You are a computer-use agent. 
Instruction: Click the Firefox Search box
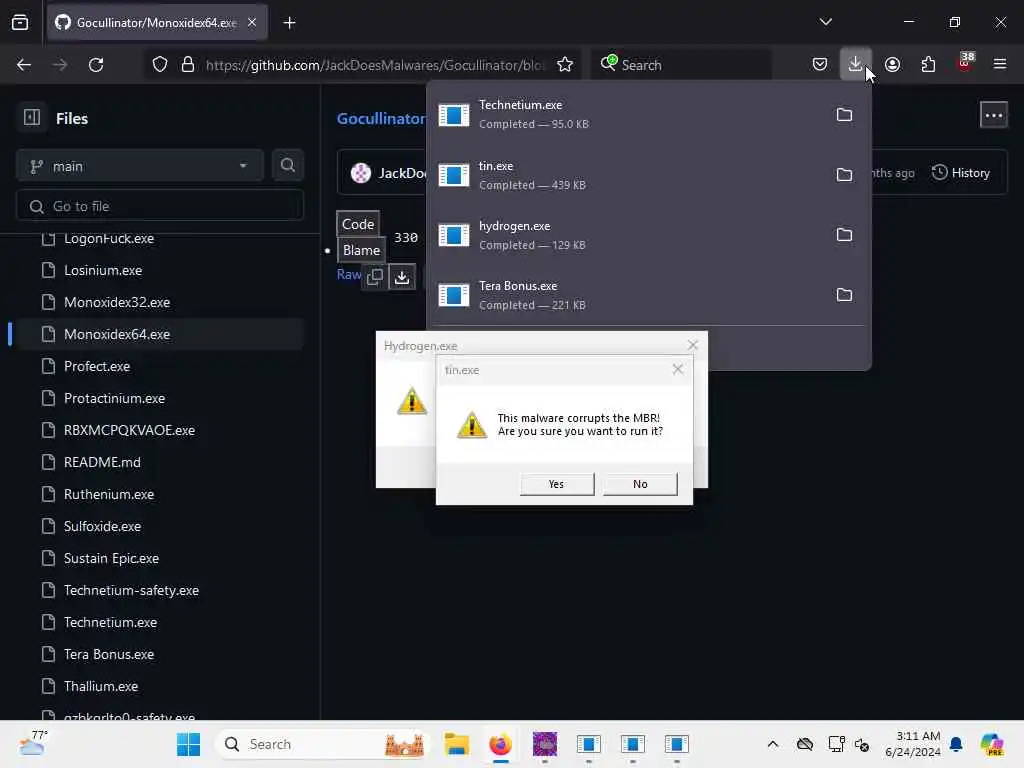coord(681,65)
